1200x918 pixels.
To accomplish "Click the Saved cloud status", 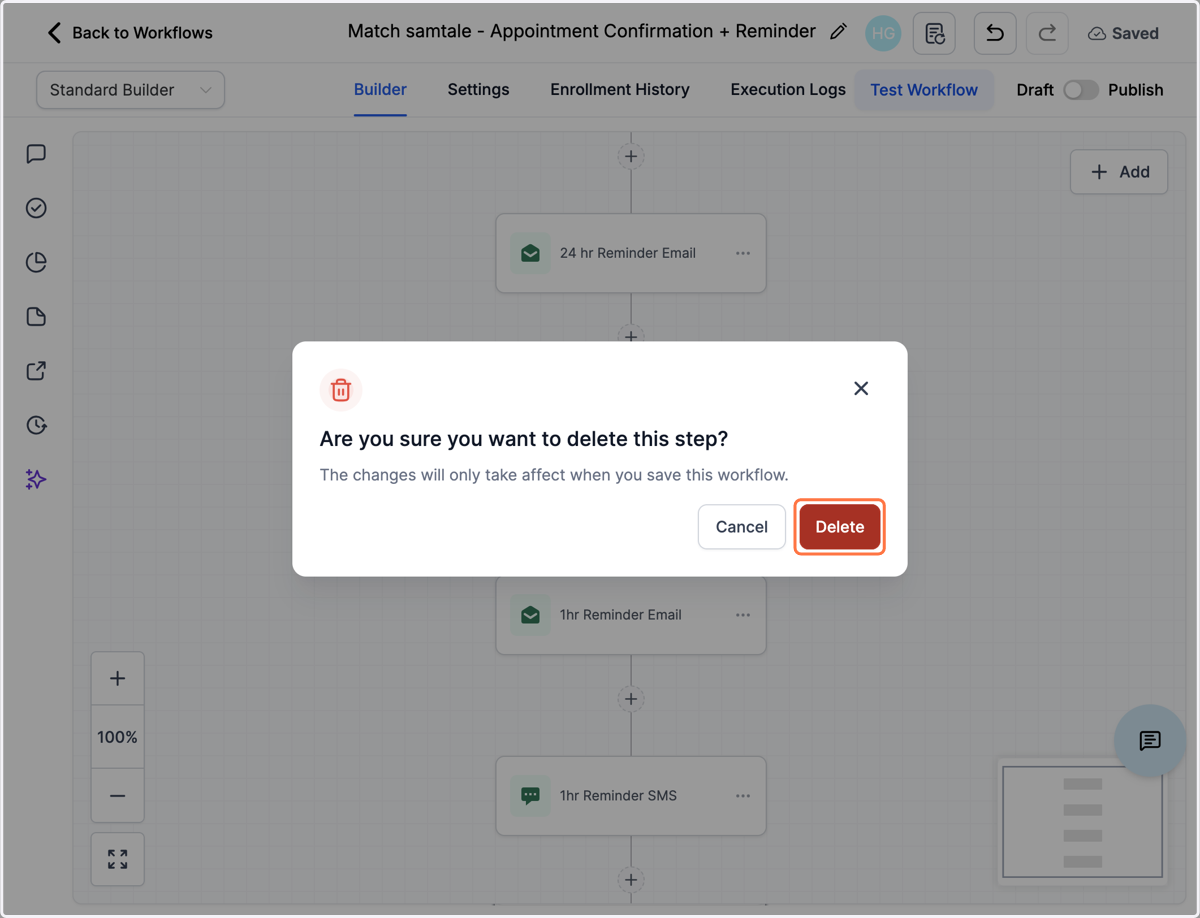I will point(1123,33).
